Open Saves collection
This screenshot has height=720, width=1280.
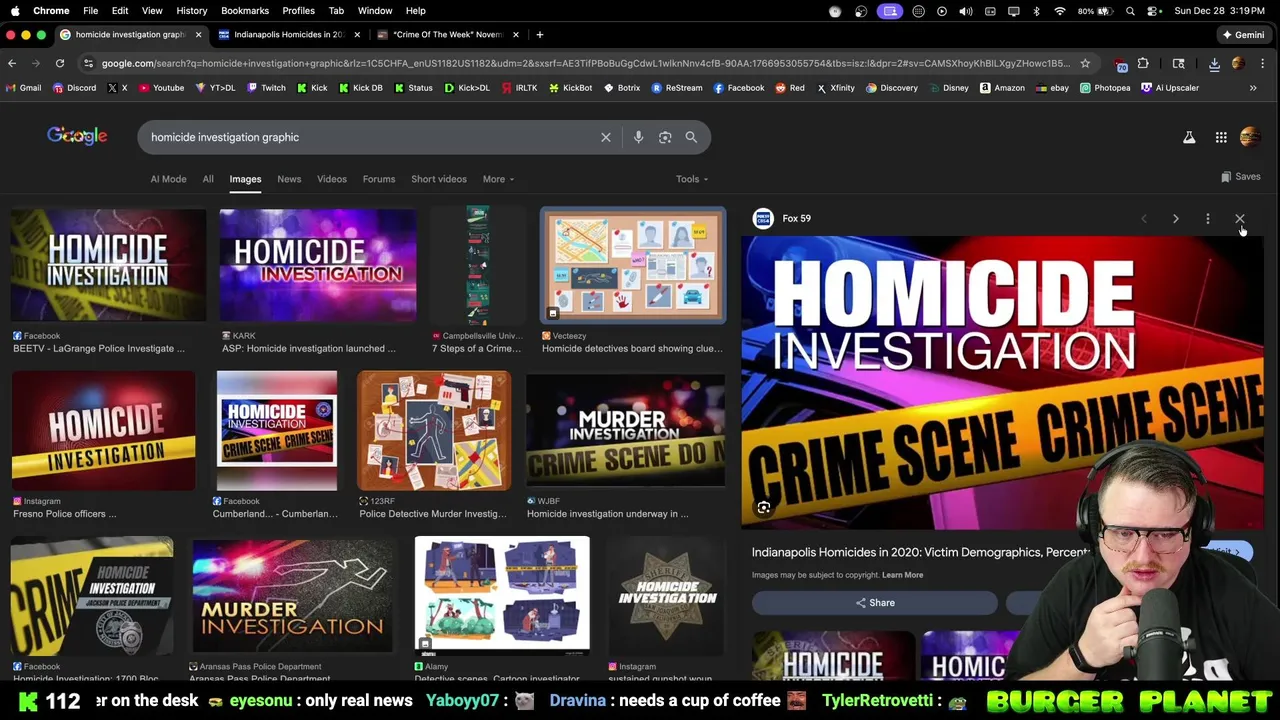coord(1240,177)
